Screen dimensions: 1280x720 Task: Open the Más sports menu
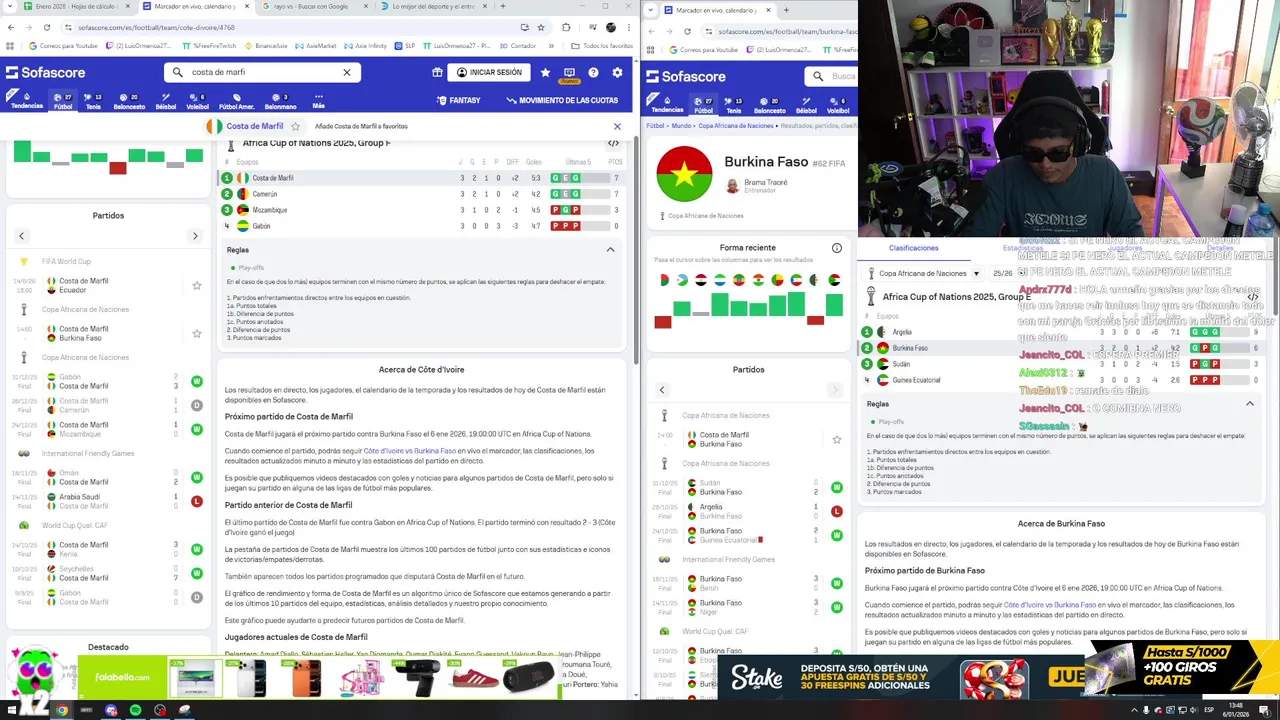pyautogui.click(x=318, y=101)
